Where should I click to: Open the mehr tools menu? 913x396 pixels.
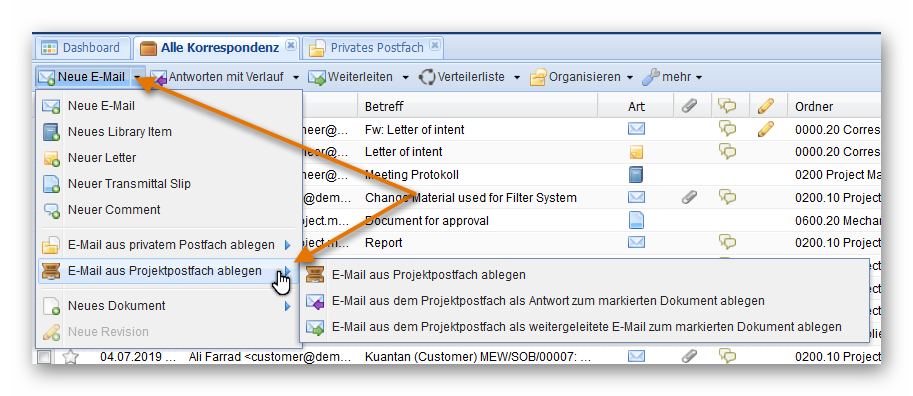[673, 77]
